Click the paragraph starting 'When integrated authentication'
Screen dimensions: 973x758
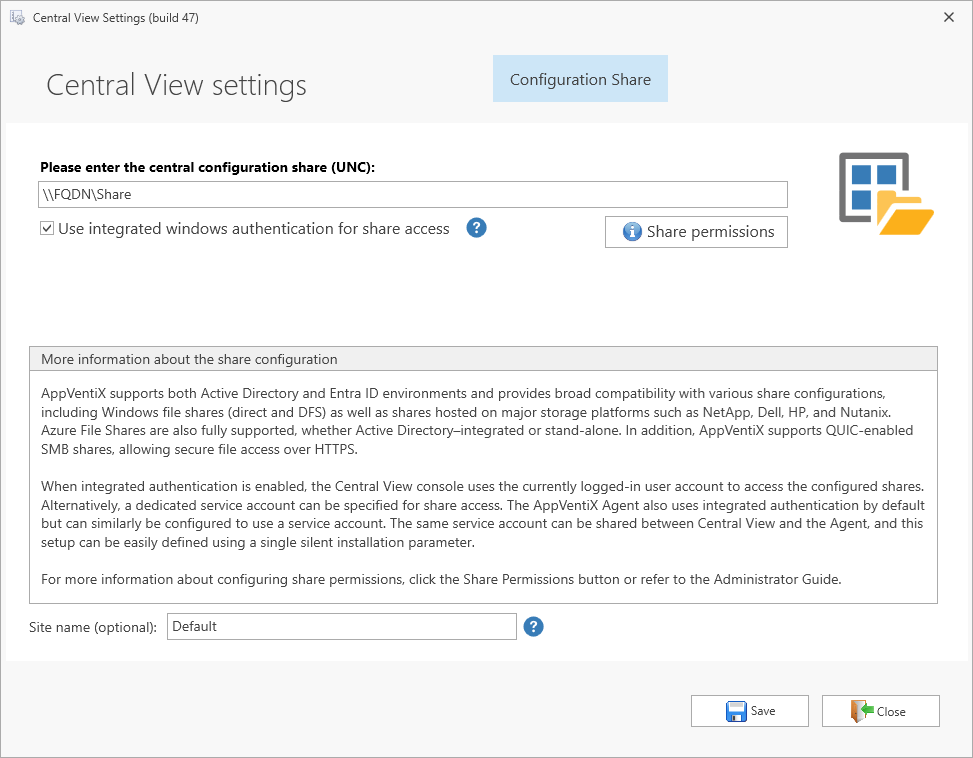(x=483, y=514)
